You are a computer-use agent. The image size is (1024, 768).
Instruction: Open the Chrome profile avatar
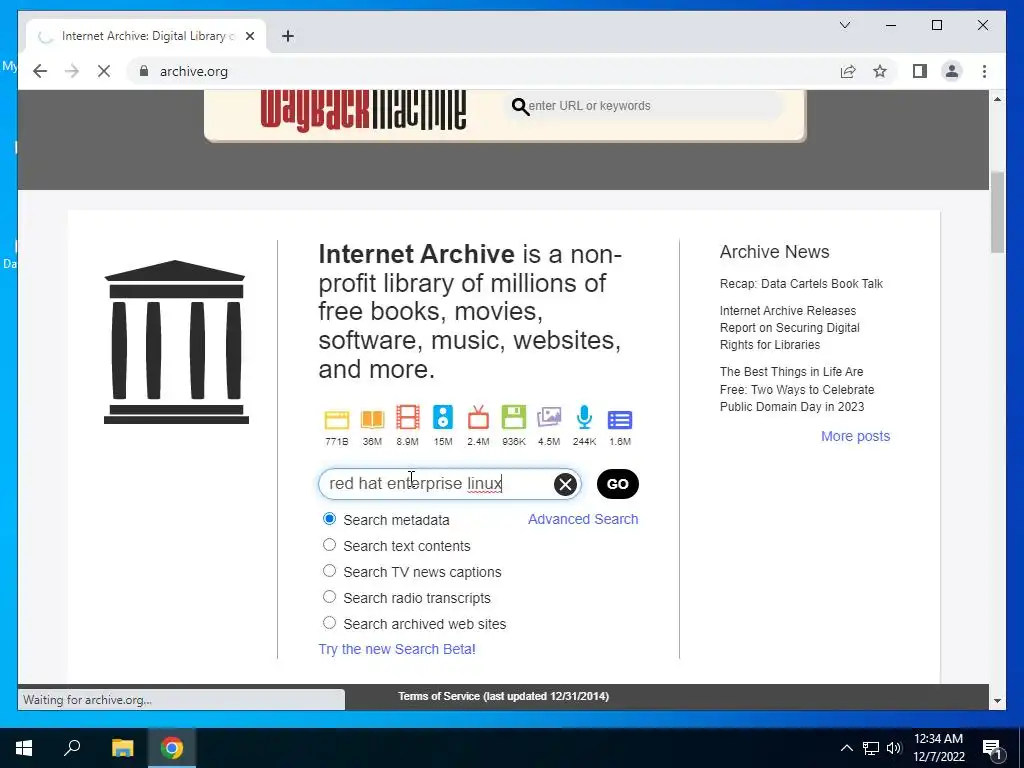(952, 71)
